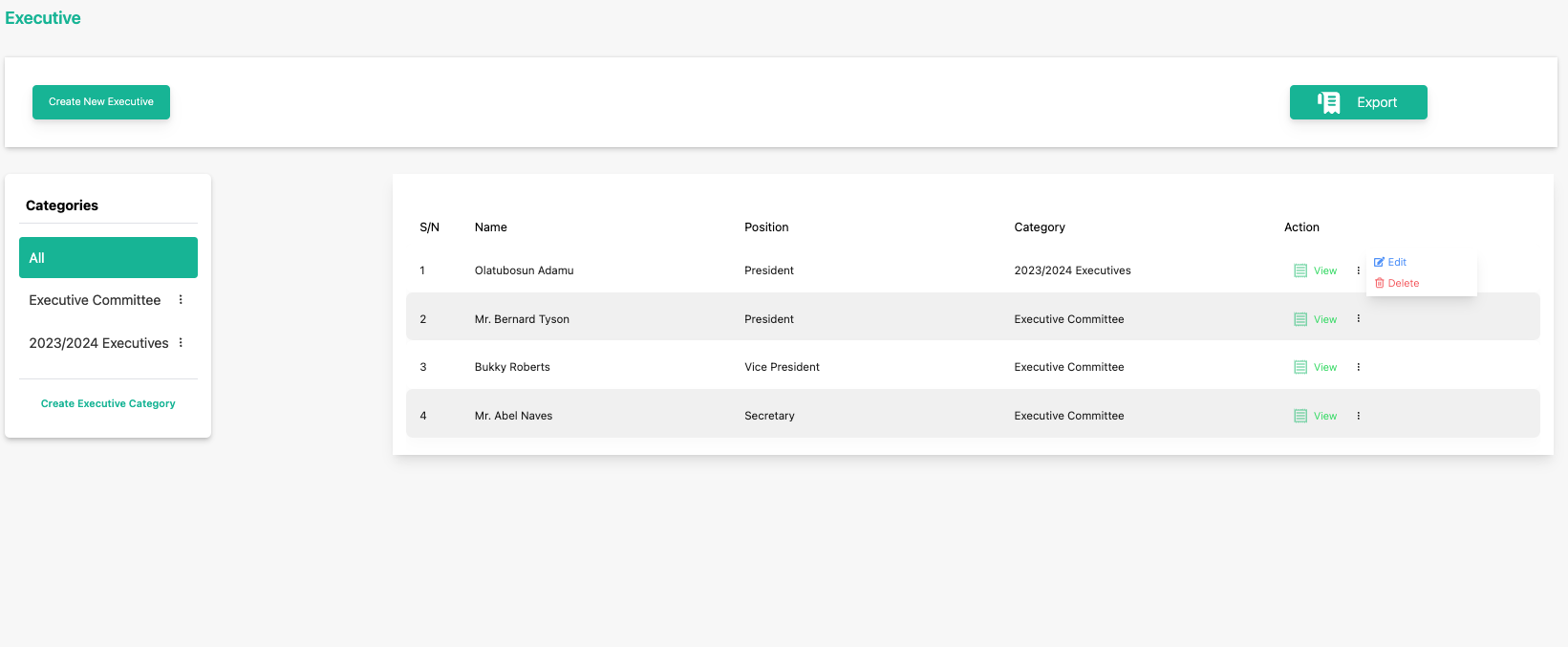Click the name Olatubosun Adamu
1568x647 pixels.
pos(524,270)
